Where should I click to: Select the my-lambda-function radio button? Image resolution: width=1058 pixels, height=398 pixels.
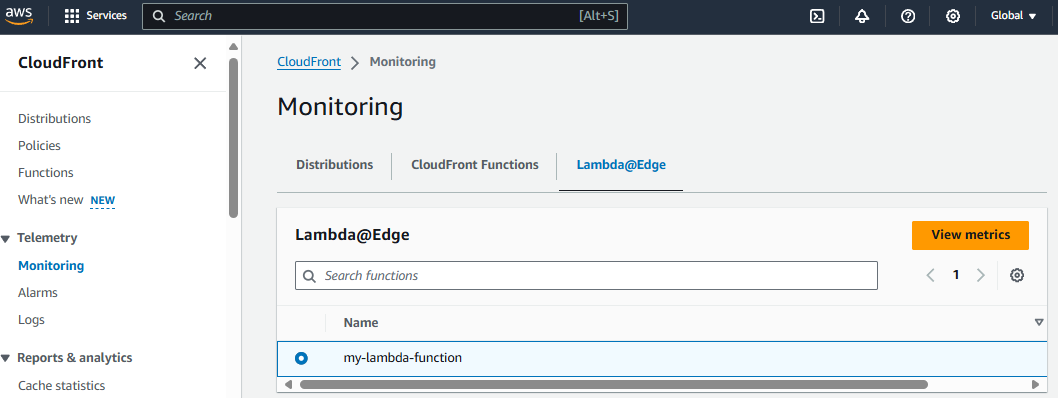point(301,358)
